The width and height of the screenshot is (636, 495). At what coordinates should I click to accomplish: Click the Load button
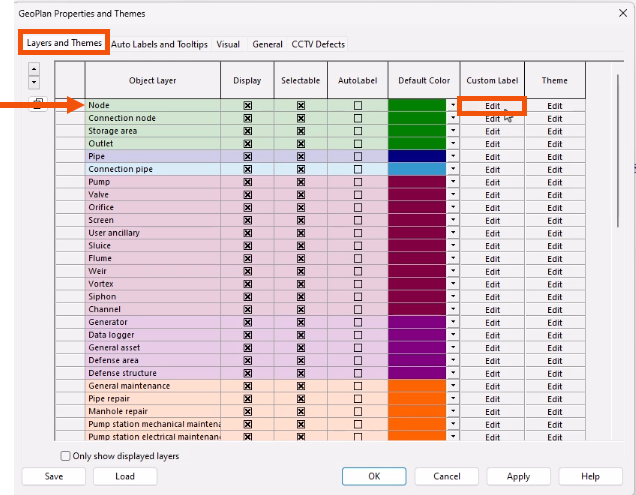(125, 476)
